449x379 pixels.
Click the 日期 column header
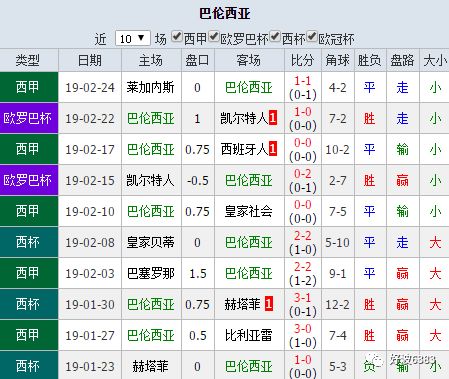90,61
